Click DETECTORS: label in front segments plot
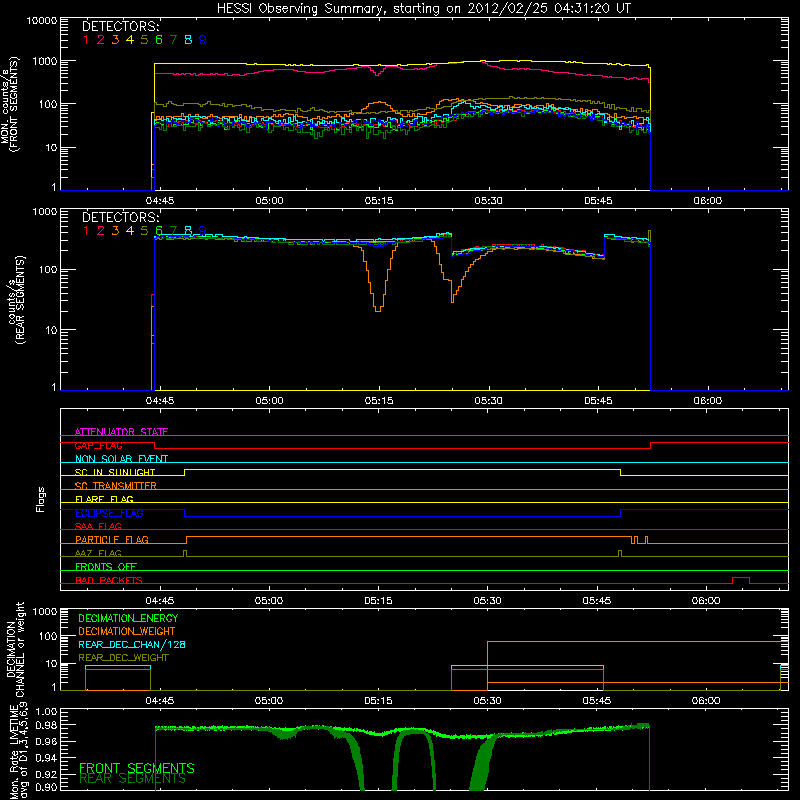 coord(121,26)
